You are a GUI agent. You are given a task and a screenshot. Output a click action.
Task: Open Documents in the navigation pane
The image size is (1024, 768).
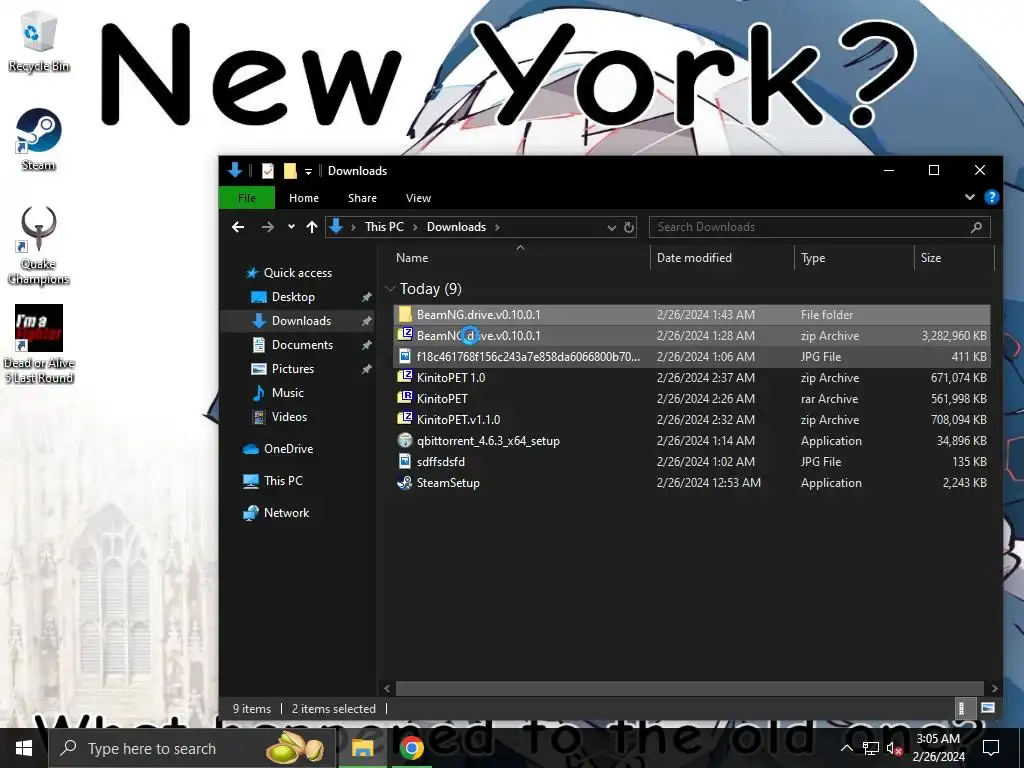coord(302,345)
